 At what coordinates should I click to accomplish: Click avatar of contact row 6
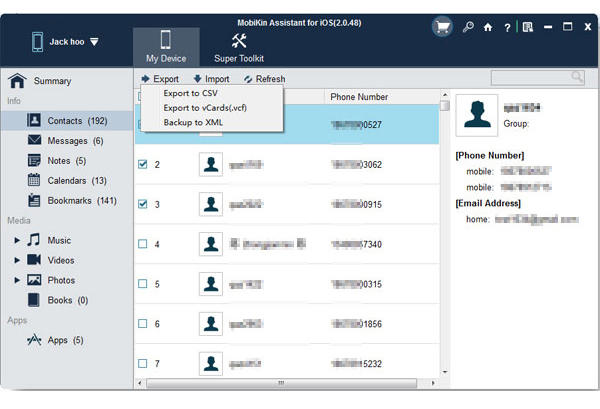pyautogui.click(x=211, y=324)
